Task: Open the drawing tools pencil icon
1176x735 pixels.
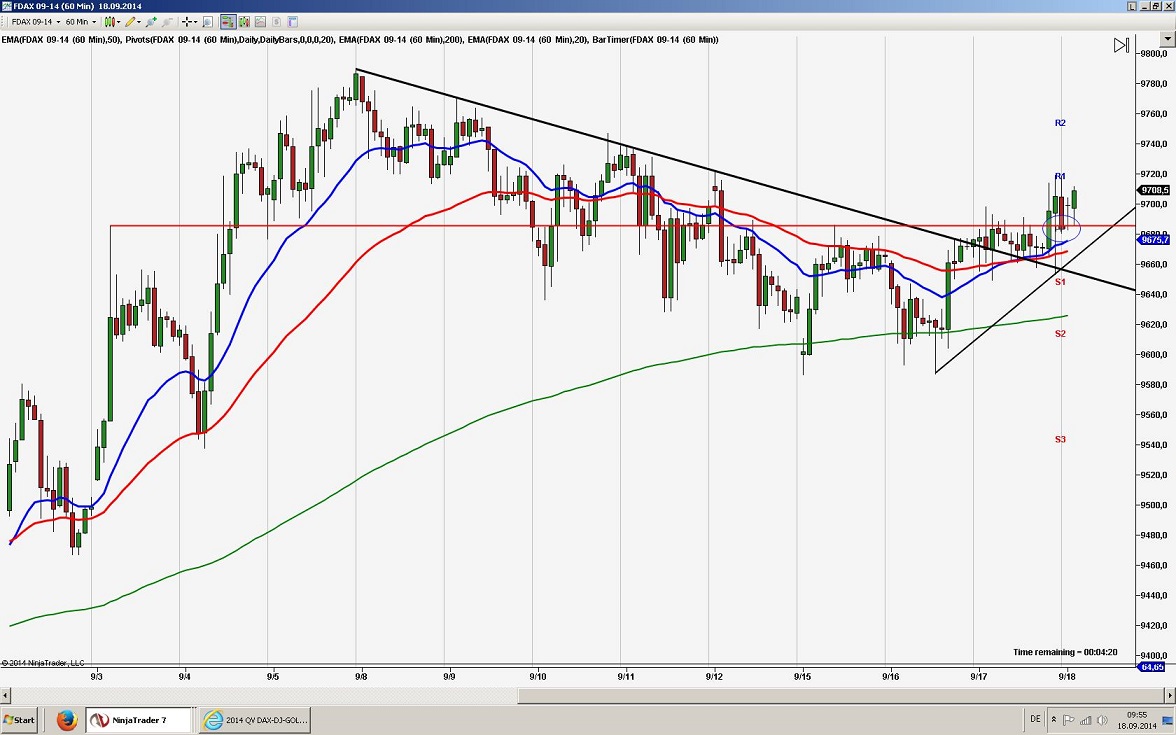Action: [130, 21]
